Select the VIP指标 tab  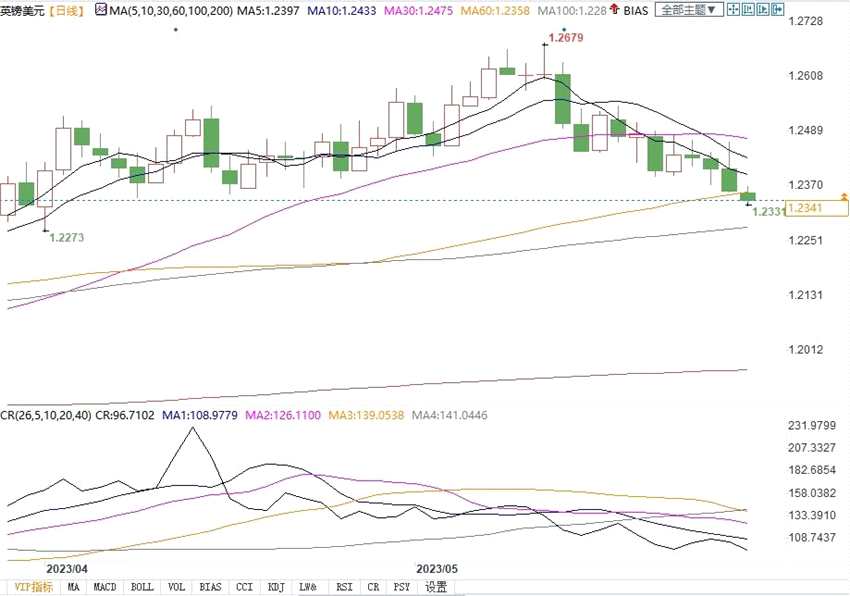(x=33, y=587)
